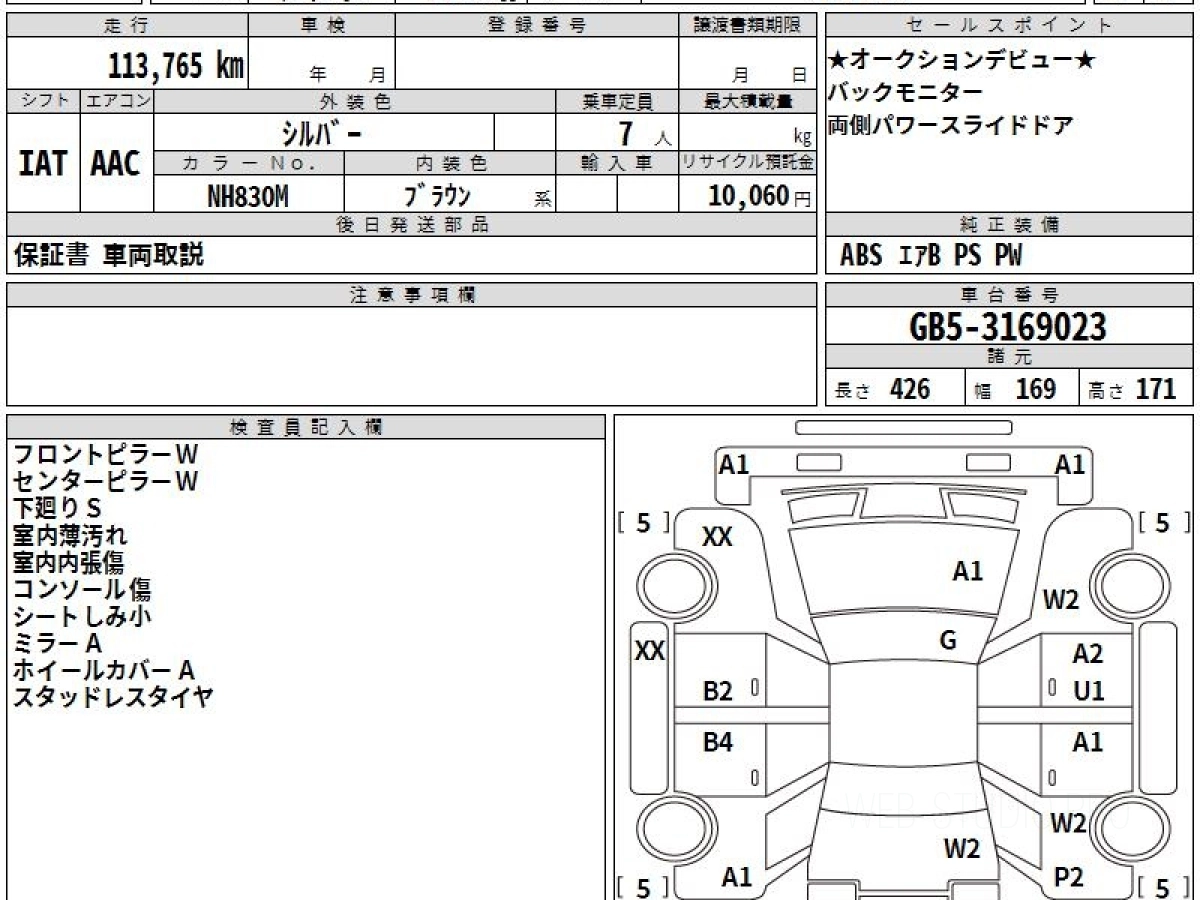This screenshot has height=900, width=1200.
Task: Select the G mark on windshield
Action: click(948, 641)
